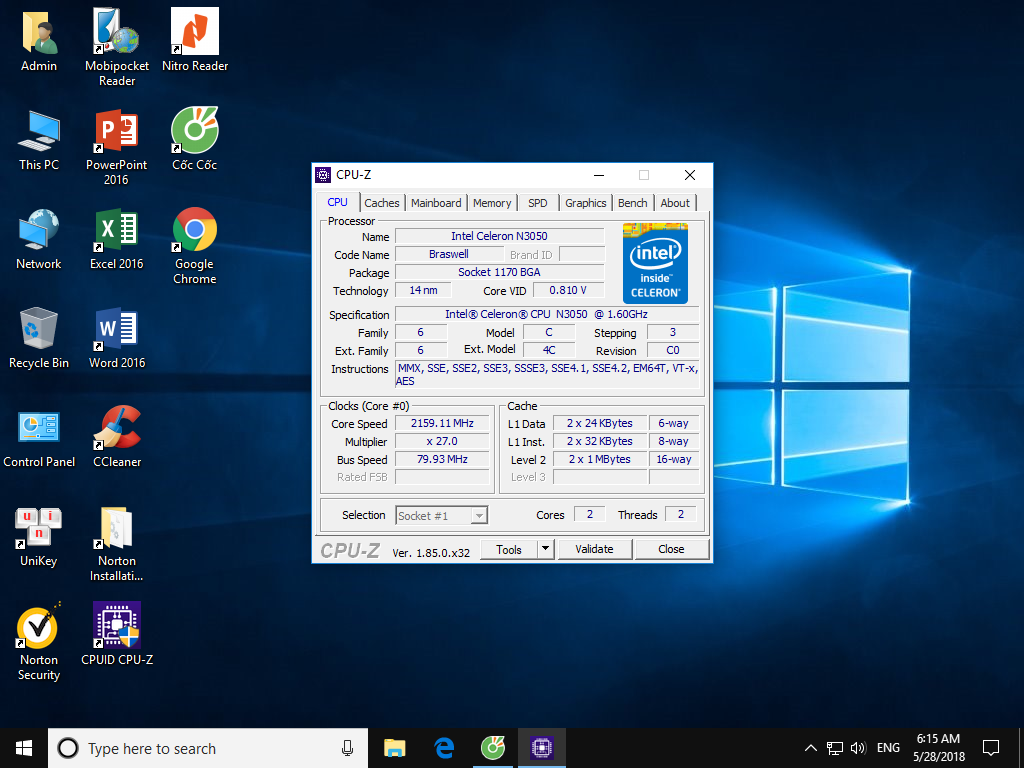Image resolution: width=1024 pixels, height=768 pixels.
Task: Open the Admin user folder icon
Action: [x=39, y=40]
